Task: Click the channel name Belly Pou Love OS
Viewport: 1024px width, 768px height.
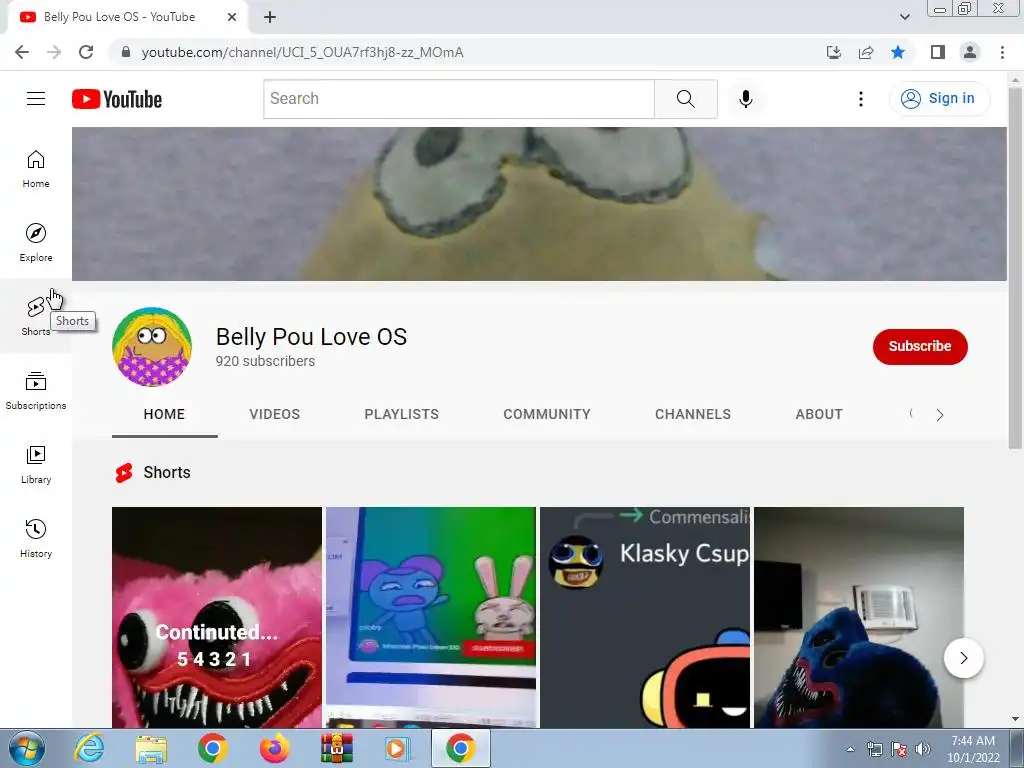Action: (x=312, y=337)
